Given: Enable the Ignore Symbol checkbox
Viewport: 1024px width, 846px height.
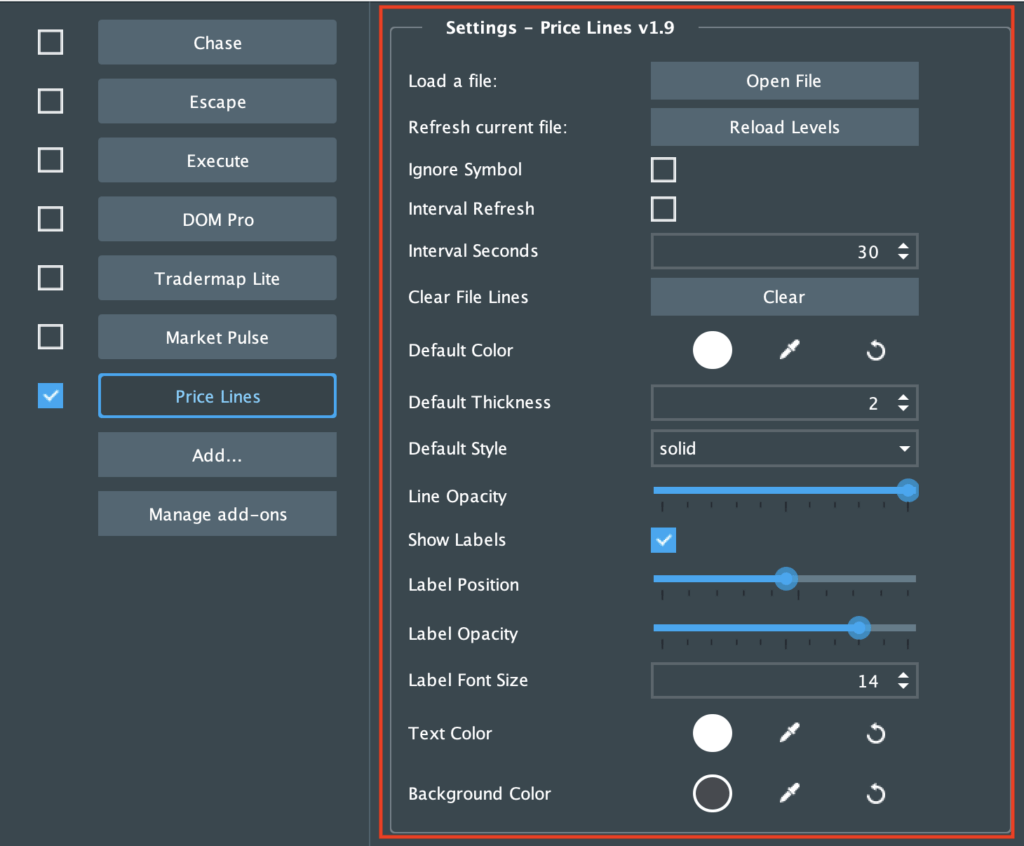Looking at the screenshot, I should point(663,169).
